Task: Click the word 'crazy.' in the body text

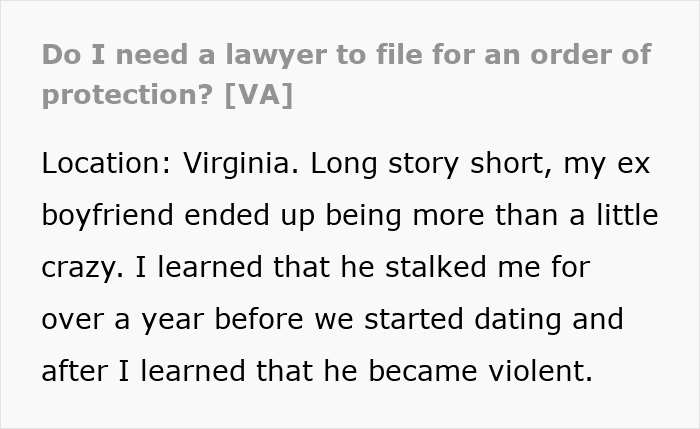Action: (83, 268)
